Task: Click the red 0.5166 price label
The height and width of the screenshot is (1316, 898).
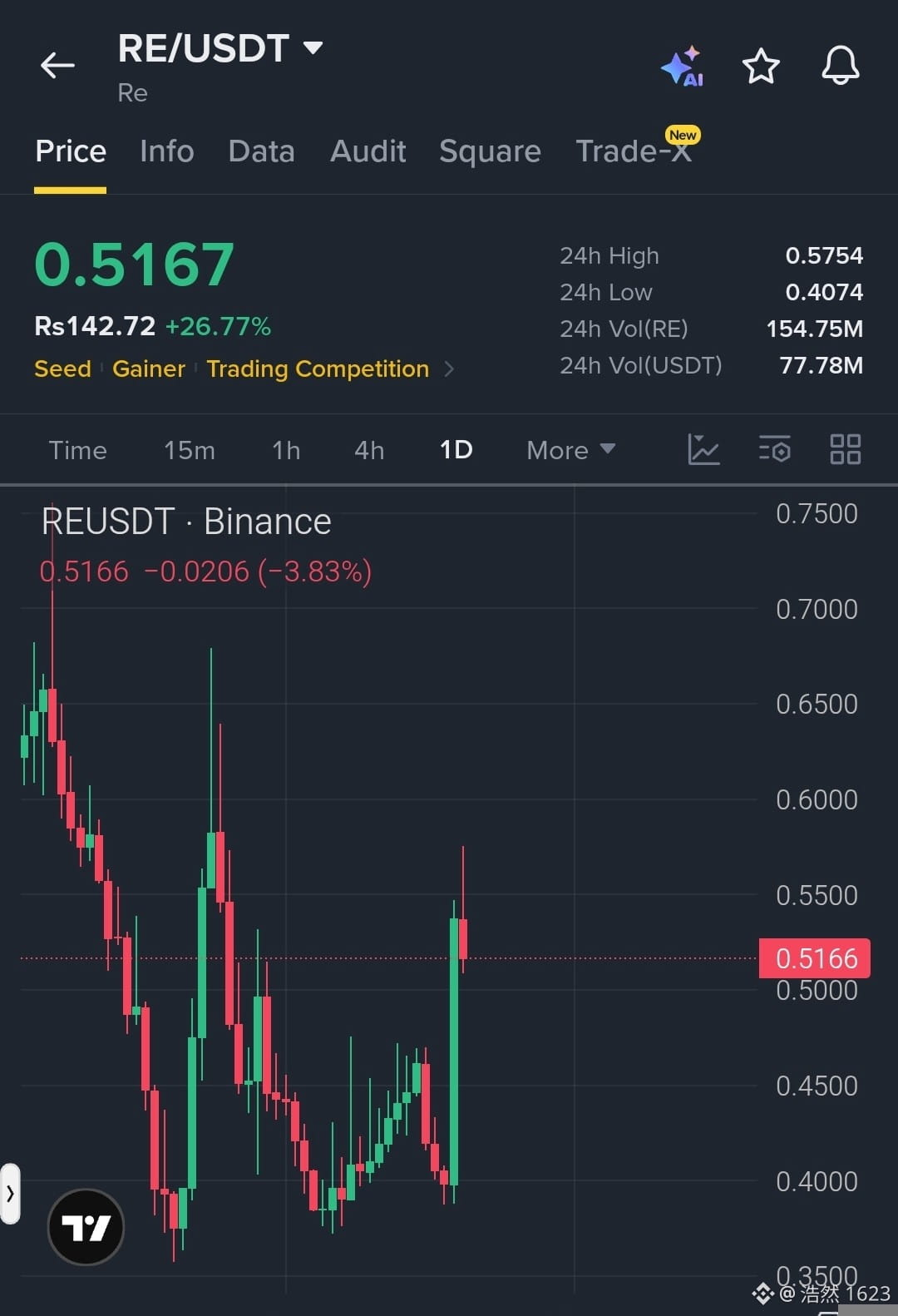Action: click(815, 958)
